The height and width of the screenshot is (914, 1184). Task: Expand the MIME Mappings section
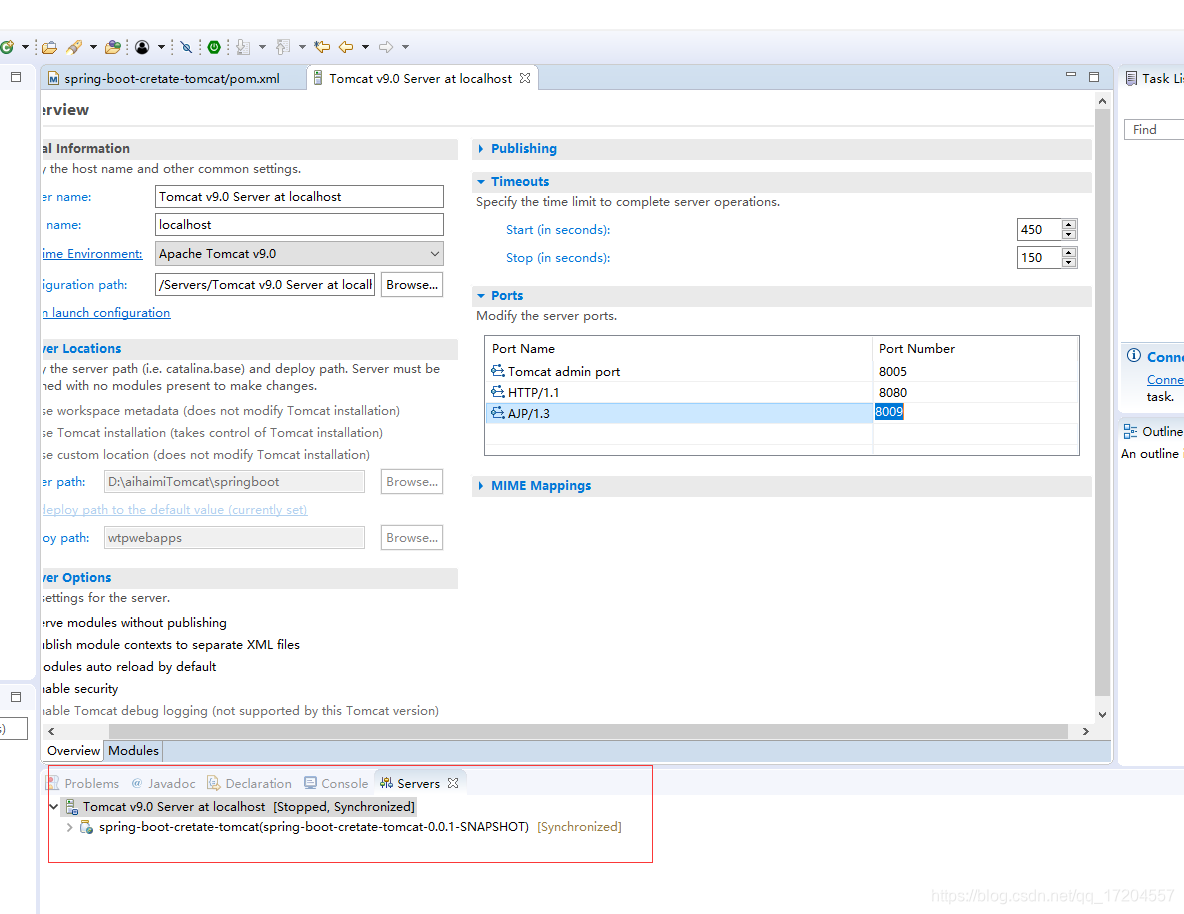point(481,486)
